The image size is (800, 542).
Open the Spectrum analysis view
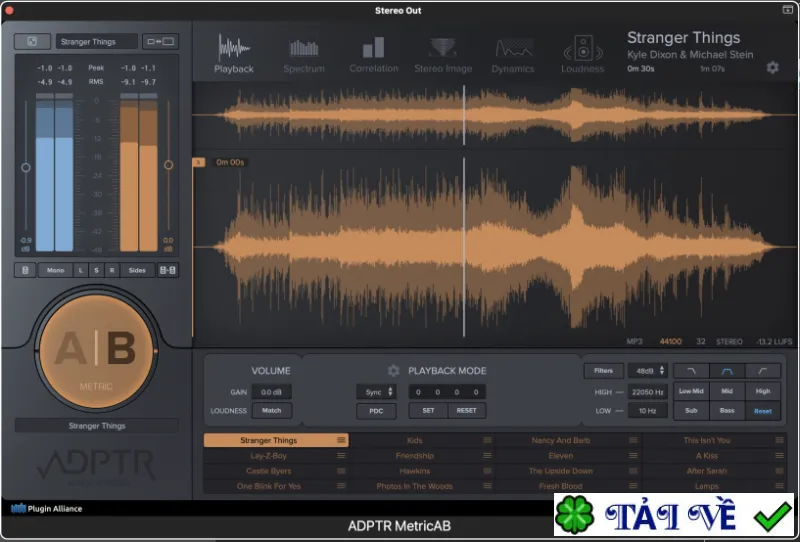(x=304, y=55)
